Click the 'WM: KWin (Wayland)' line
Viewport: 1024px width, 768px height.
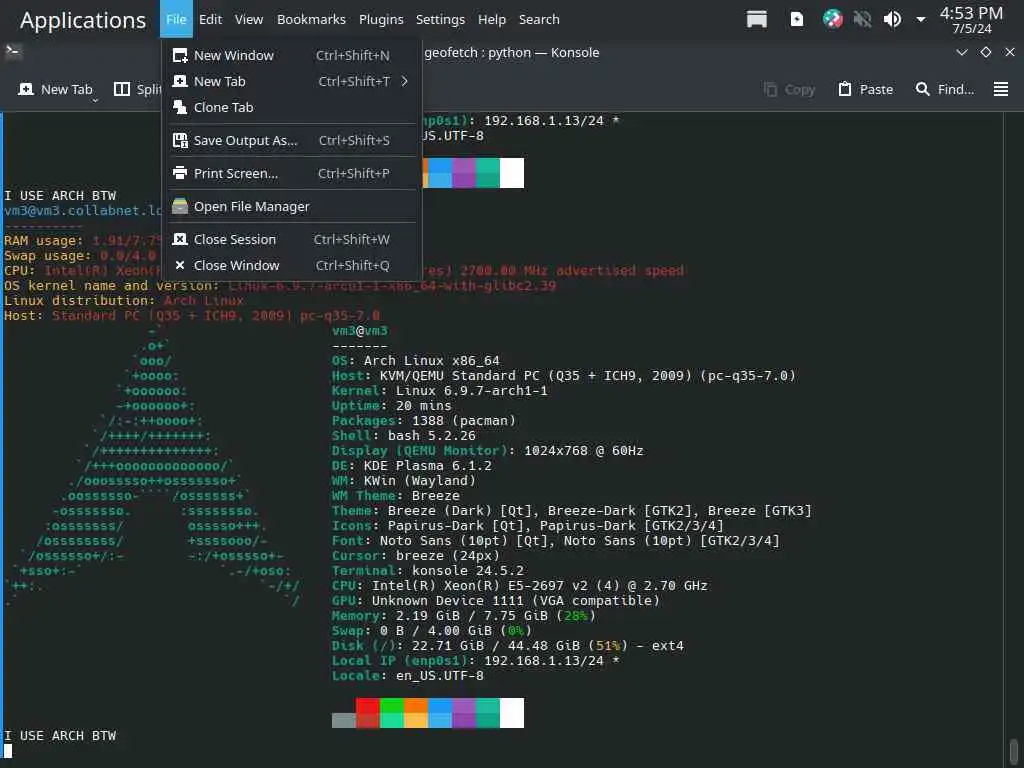[404, 481]
